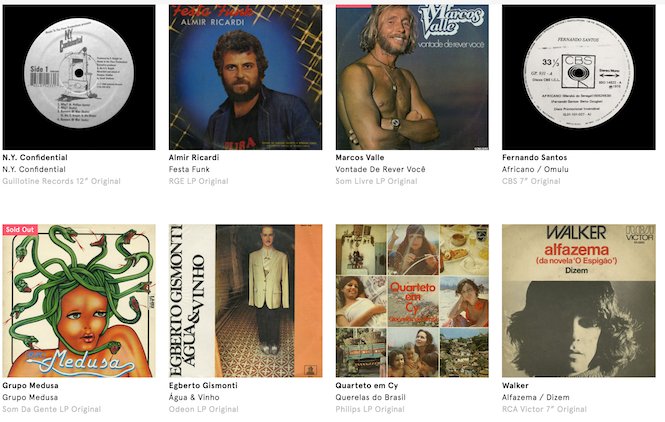Open the N.Y. Confidential record label thumbnail
The image size is (665, 422).
click(x=79, y=77)
